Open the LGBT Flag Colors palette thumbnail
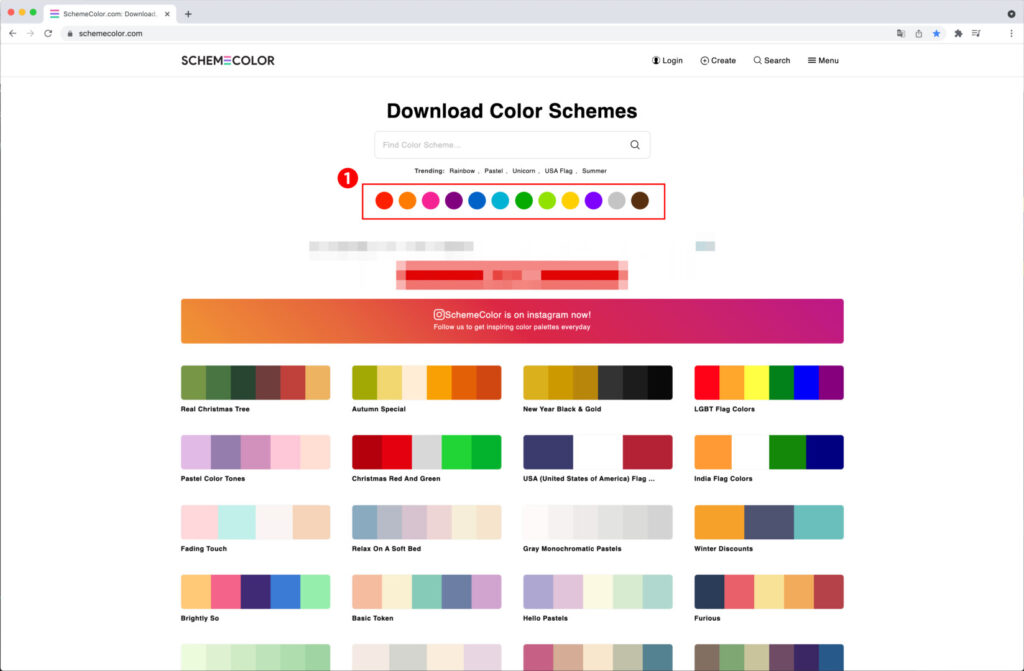The height and width of the screenshot is (671, 1024). click(769, 382)
